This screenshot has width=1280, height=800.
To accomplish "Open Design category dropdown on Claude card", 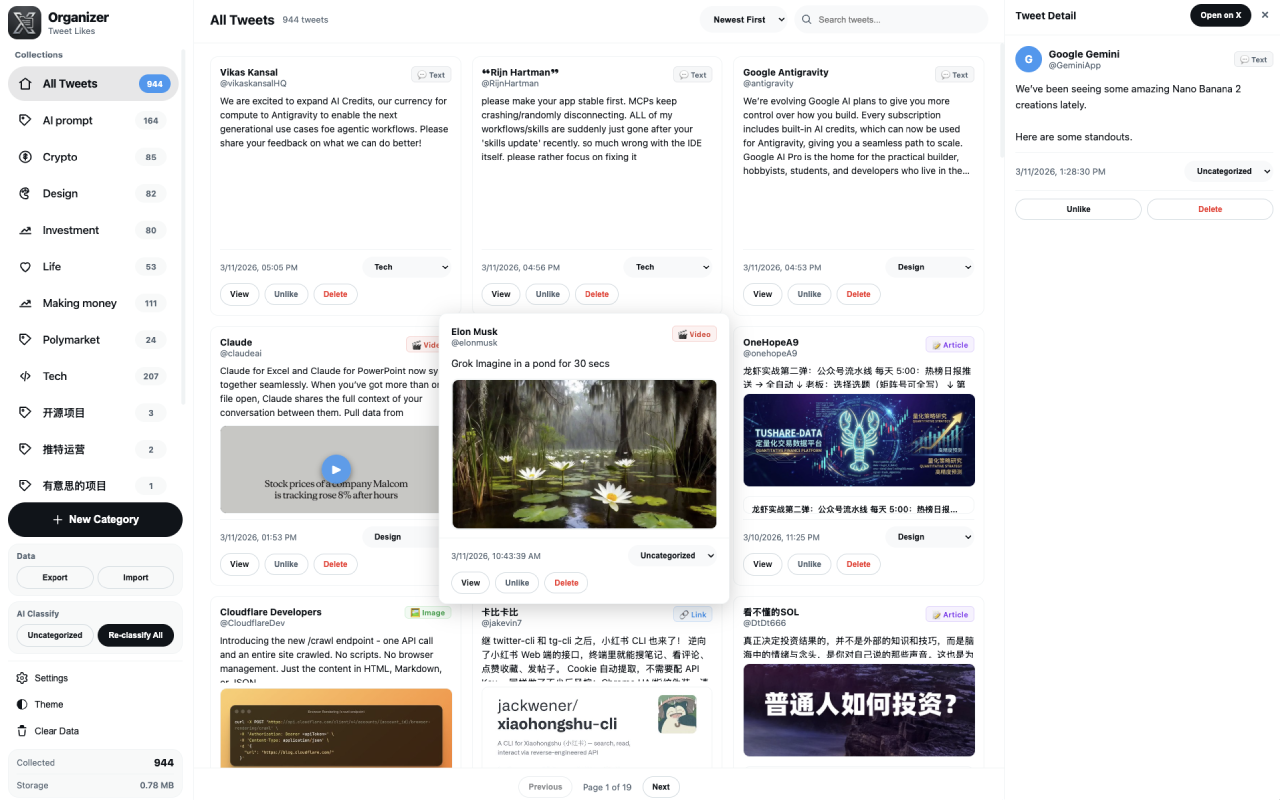I will [x=401, y=537].
